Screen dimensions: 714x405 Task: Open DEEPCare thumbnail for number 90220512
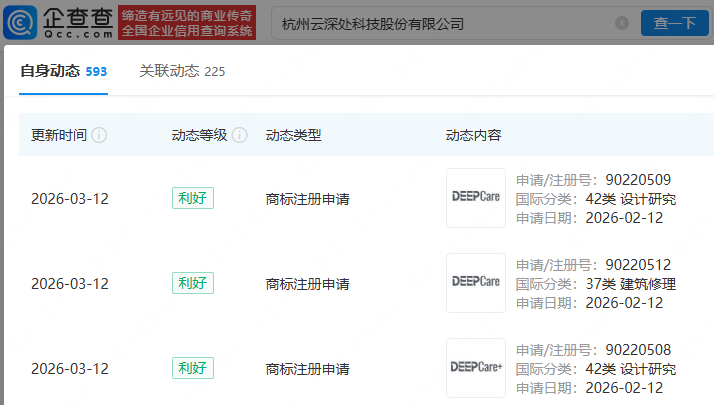(x=476, y=282)
